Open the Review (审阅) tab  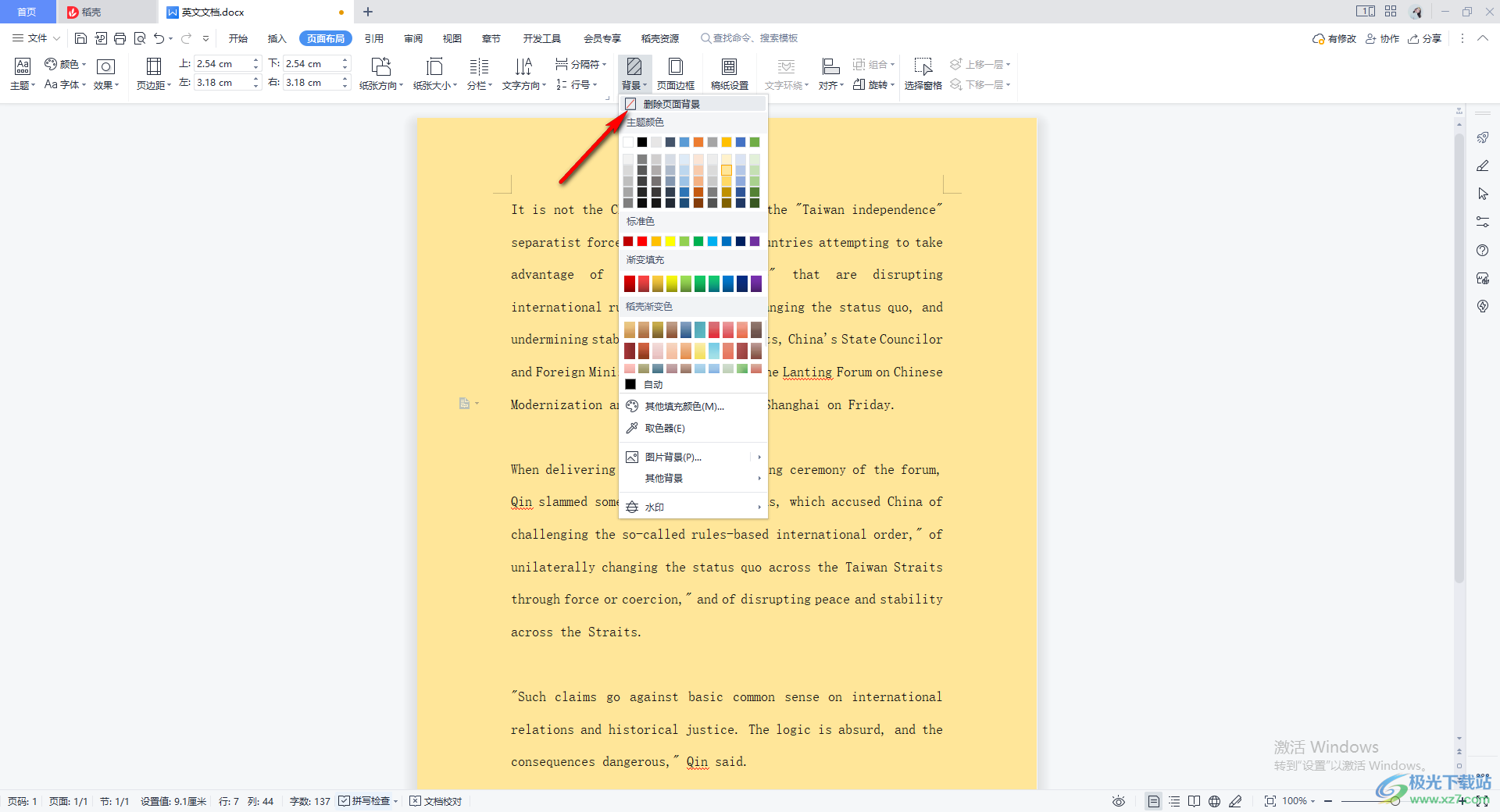[x=413, y=38]
